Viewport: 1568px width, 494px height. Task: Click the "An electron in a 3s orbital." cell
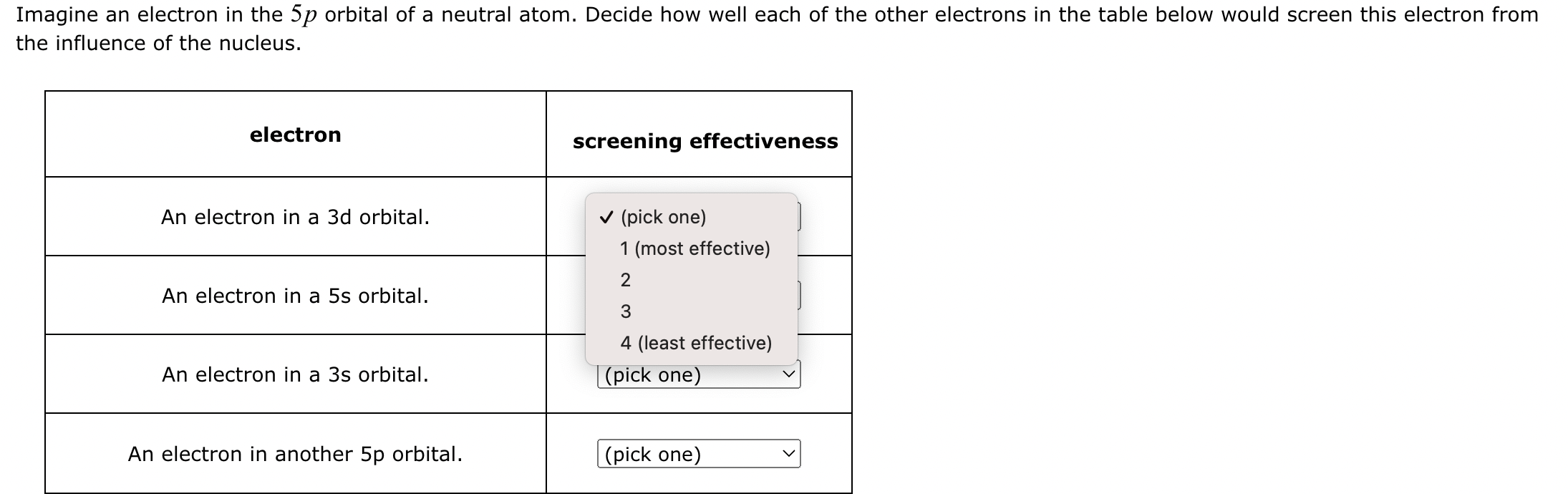(295, 374)
